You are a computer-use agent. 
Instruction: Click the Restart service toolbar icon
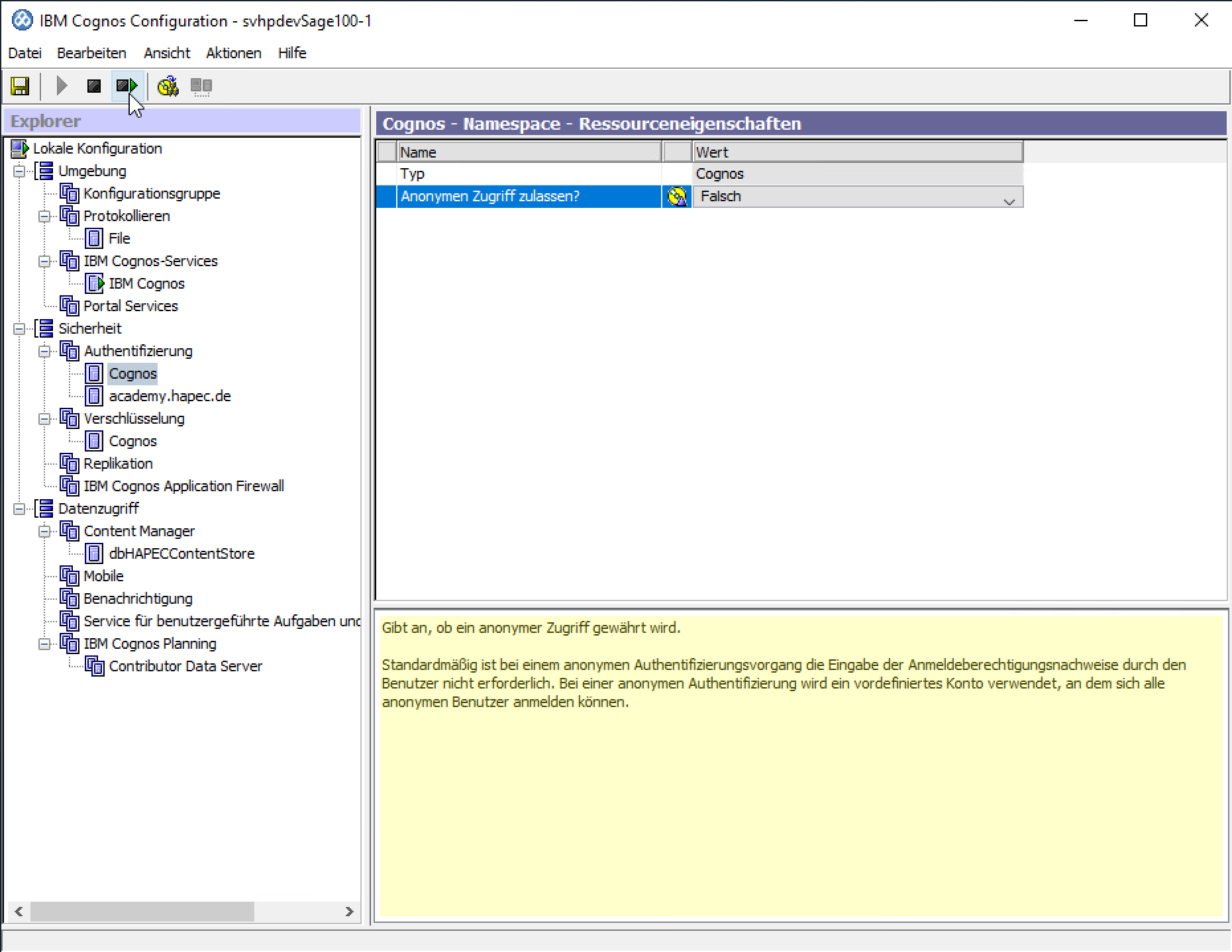(x=127, y=86)
